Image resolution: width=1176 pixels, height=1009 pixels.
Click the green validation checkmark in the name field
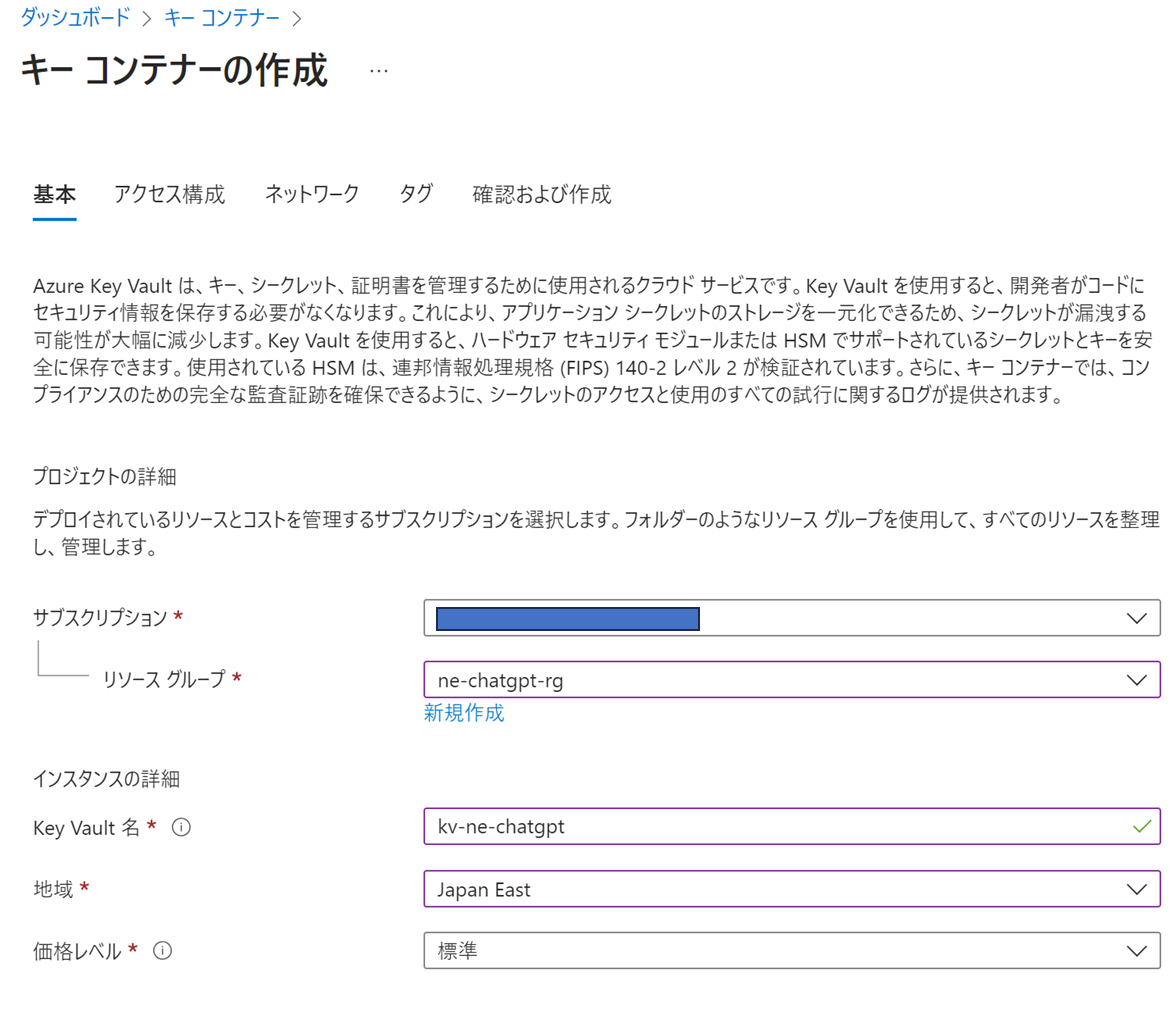pos(1139,827)
